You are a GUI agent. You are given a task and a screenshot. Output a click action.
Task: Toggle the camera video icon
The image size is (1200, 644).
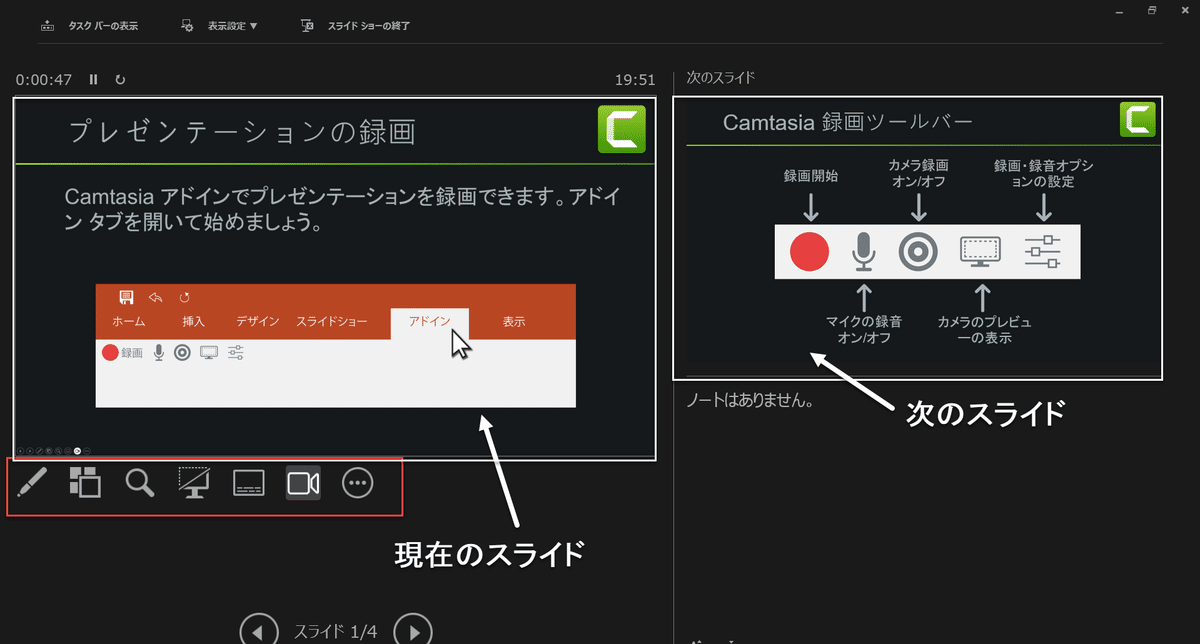(303, 484)
